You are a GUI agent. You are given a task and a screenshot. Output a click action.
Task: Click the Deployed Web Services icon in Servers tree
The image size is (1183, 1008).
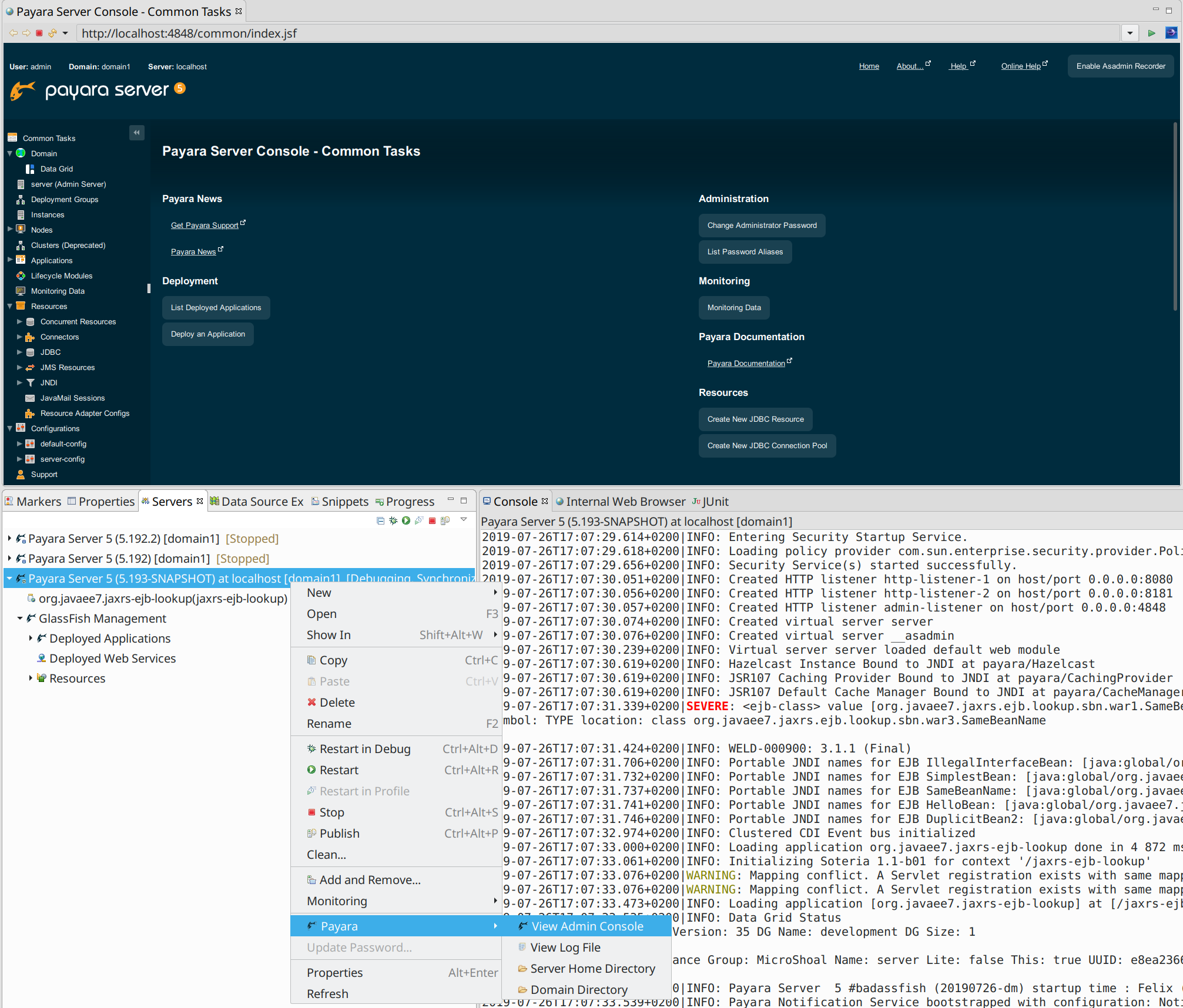point(41,658)
